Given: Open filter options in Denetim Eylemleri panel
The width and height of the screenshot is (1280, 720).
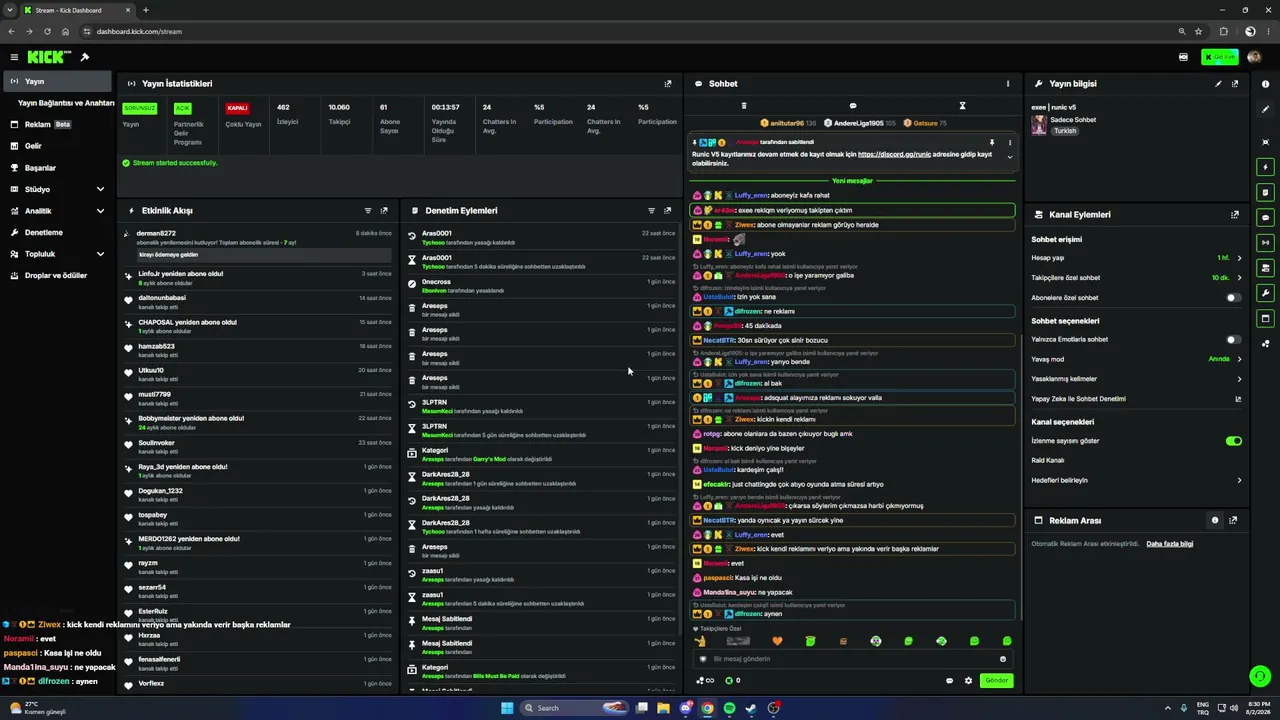Looking at the screenshot, I should pos(652,211).
